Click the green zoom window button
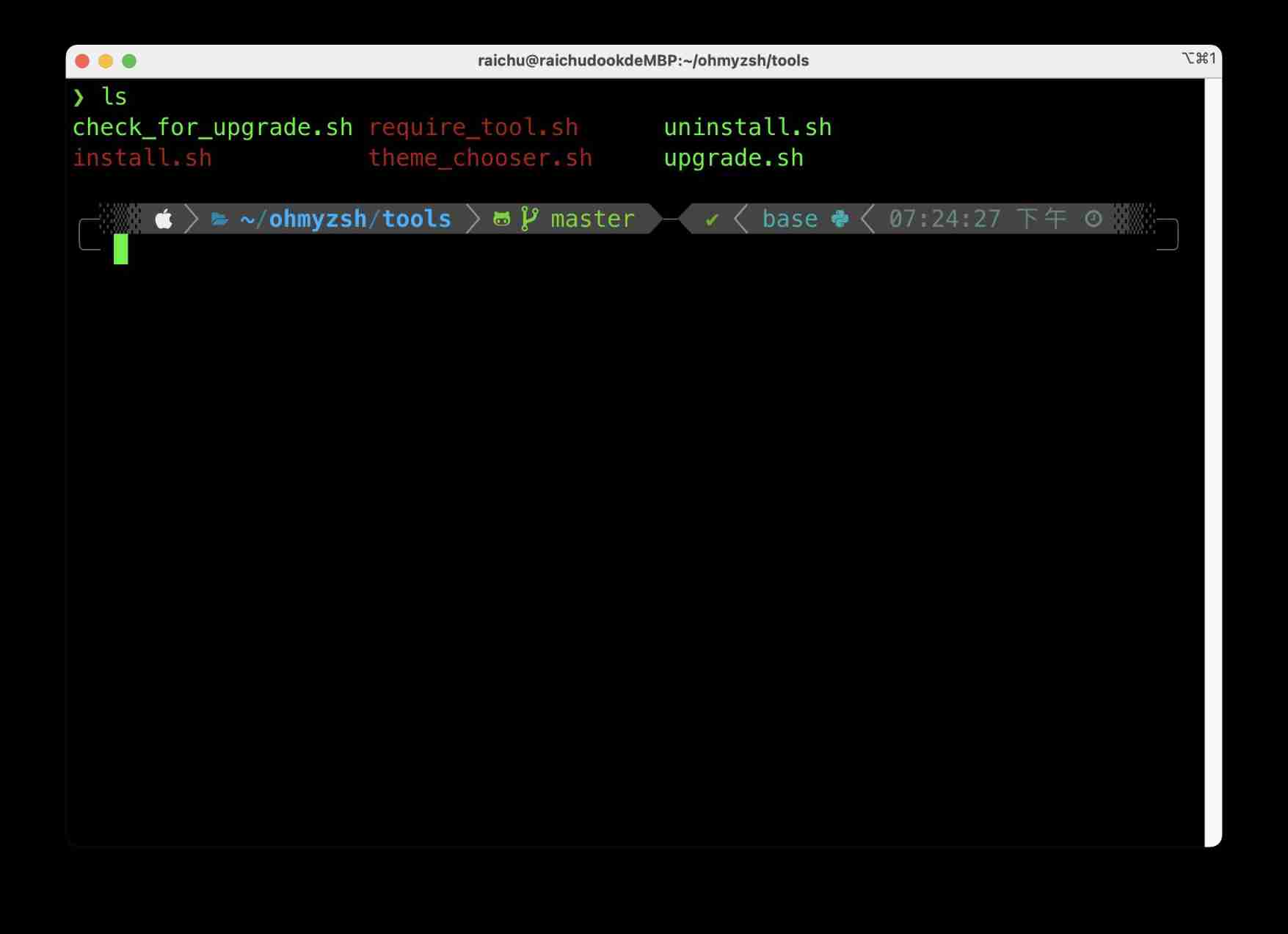The width and height of the screenshot is (1288, 934). tap(129, 61)
